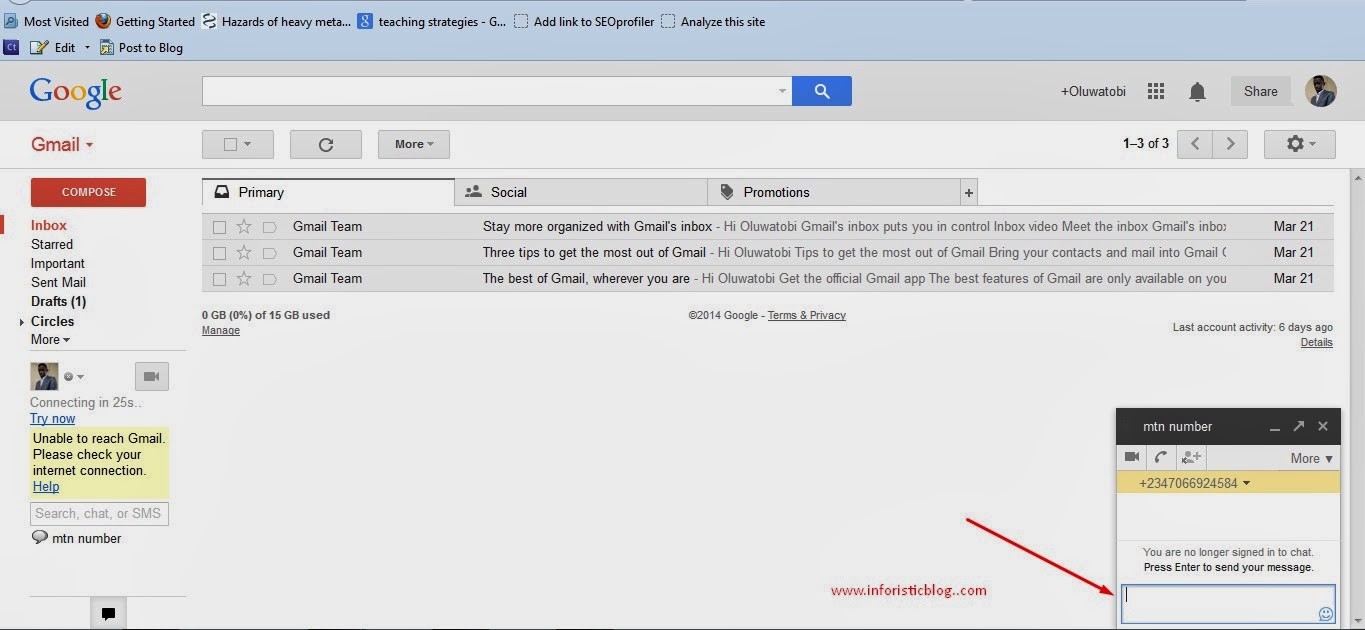1365x630 pixels.
Task: Mark 'Three tips' email as important
Action: [x=269, y=253]
